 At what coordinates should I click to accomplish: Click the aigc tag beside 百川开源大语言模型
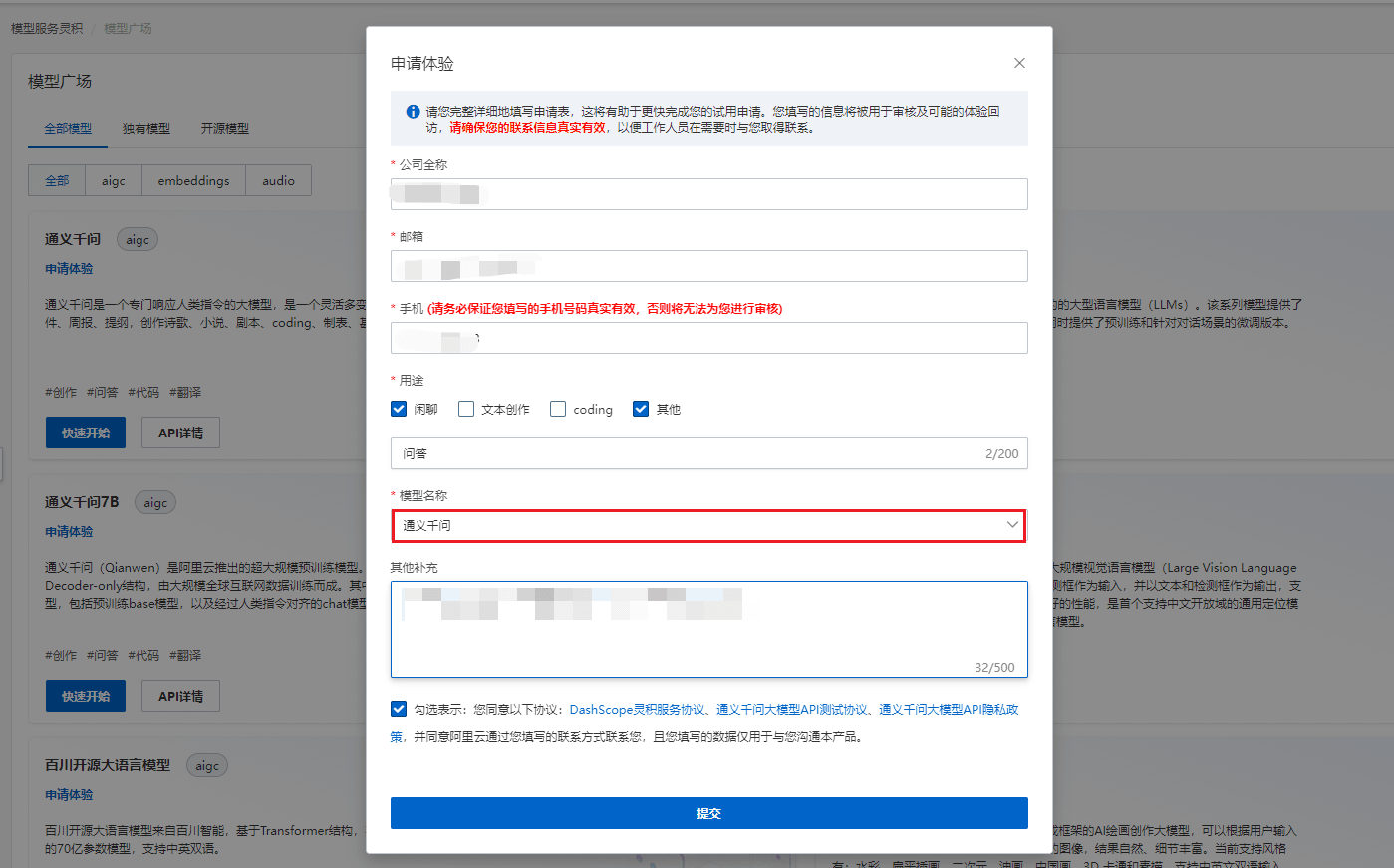207,765
